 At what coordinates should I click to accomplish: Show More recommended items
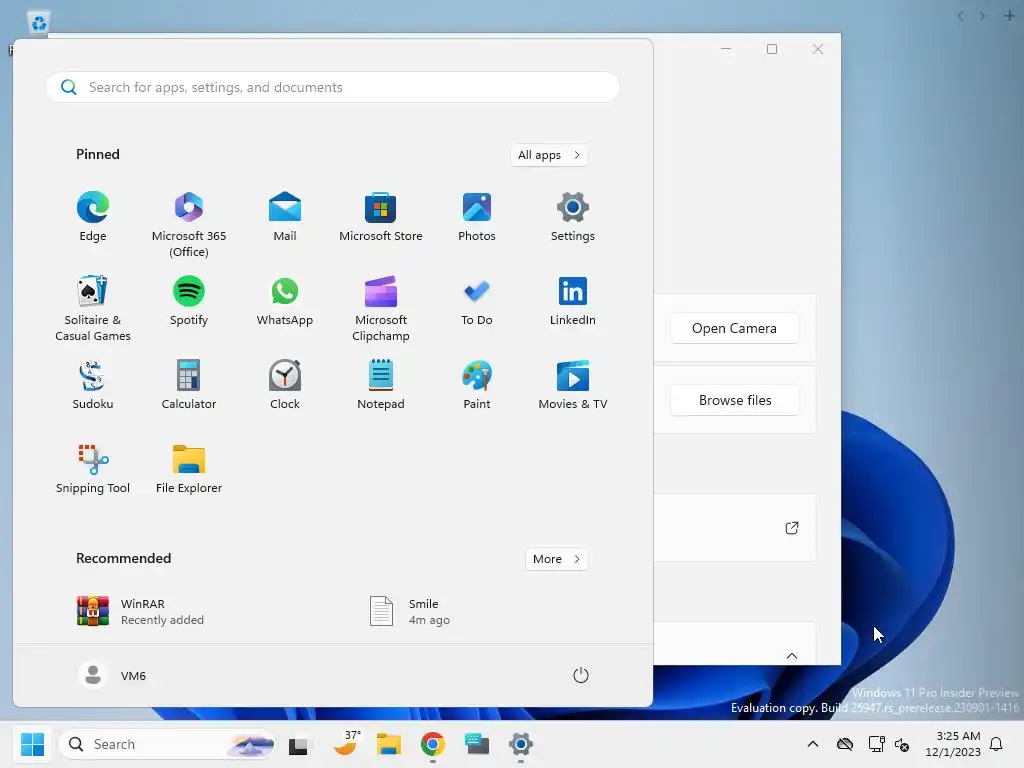556,559
